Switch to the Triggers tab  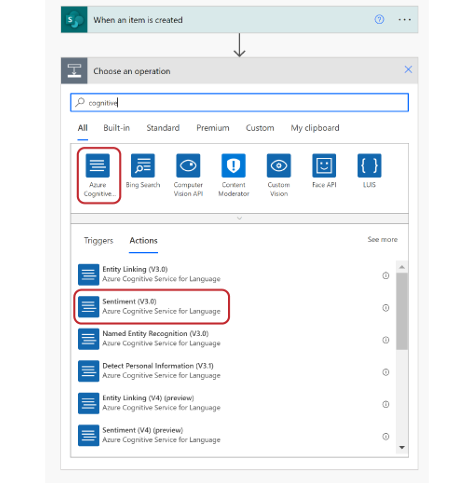(x=99, y=241)
